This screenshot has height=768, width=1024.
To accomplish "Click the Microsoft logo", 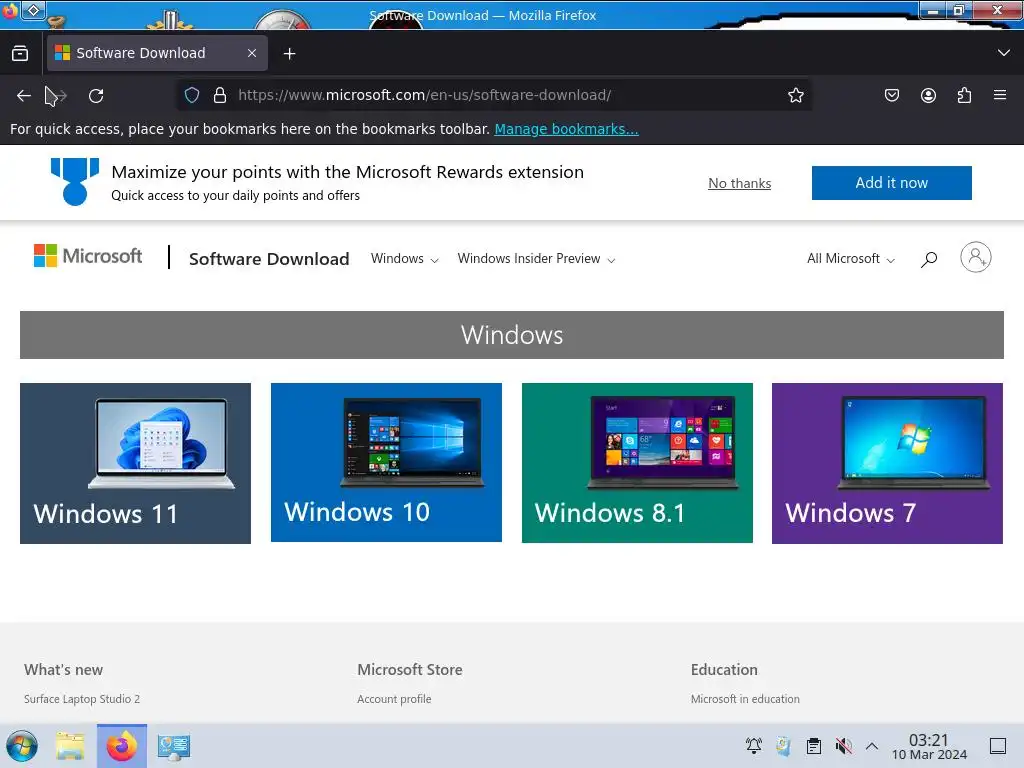I will pyautogui.click(x=88, y=256).
